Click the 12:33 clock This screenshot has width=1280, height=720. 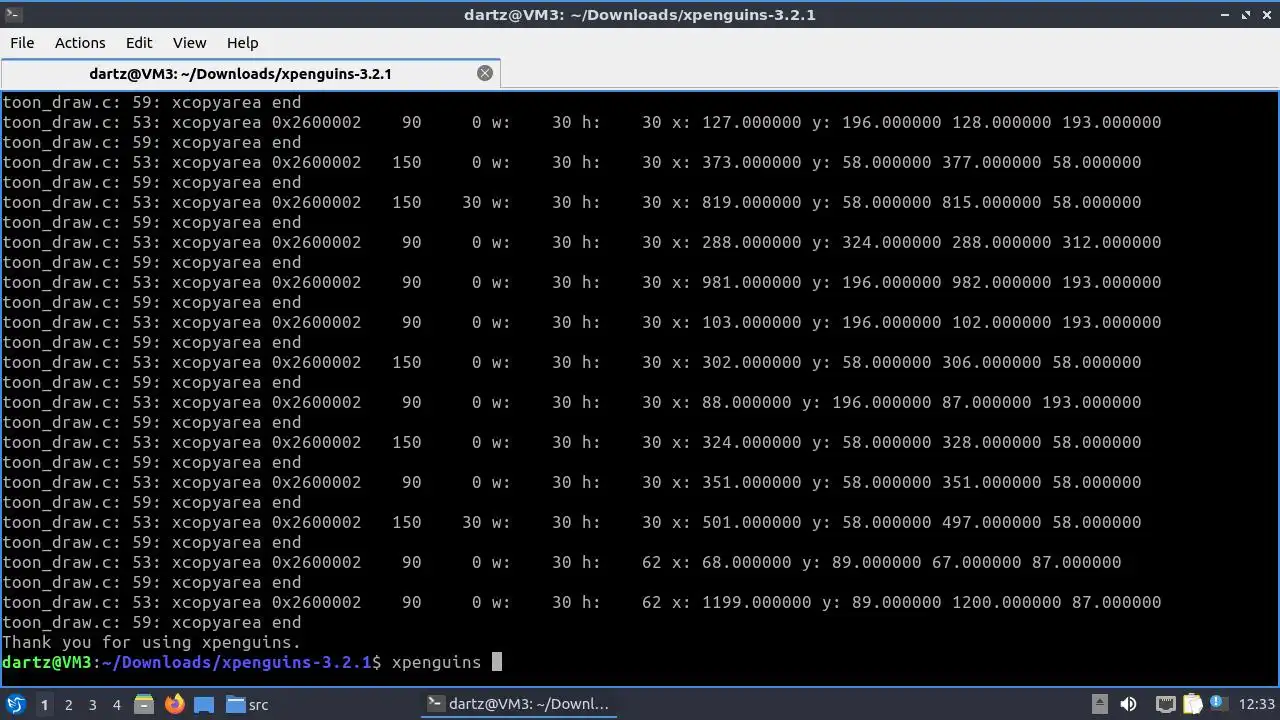click(1257, 704)
